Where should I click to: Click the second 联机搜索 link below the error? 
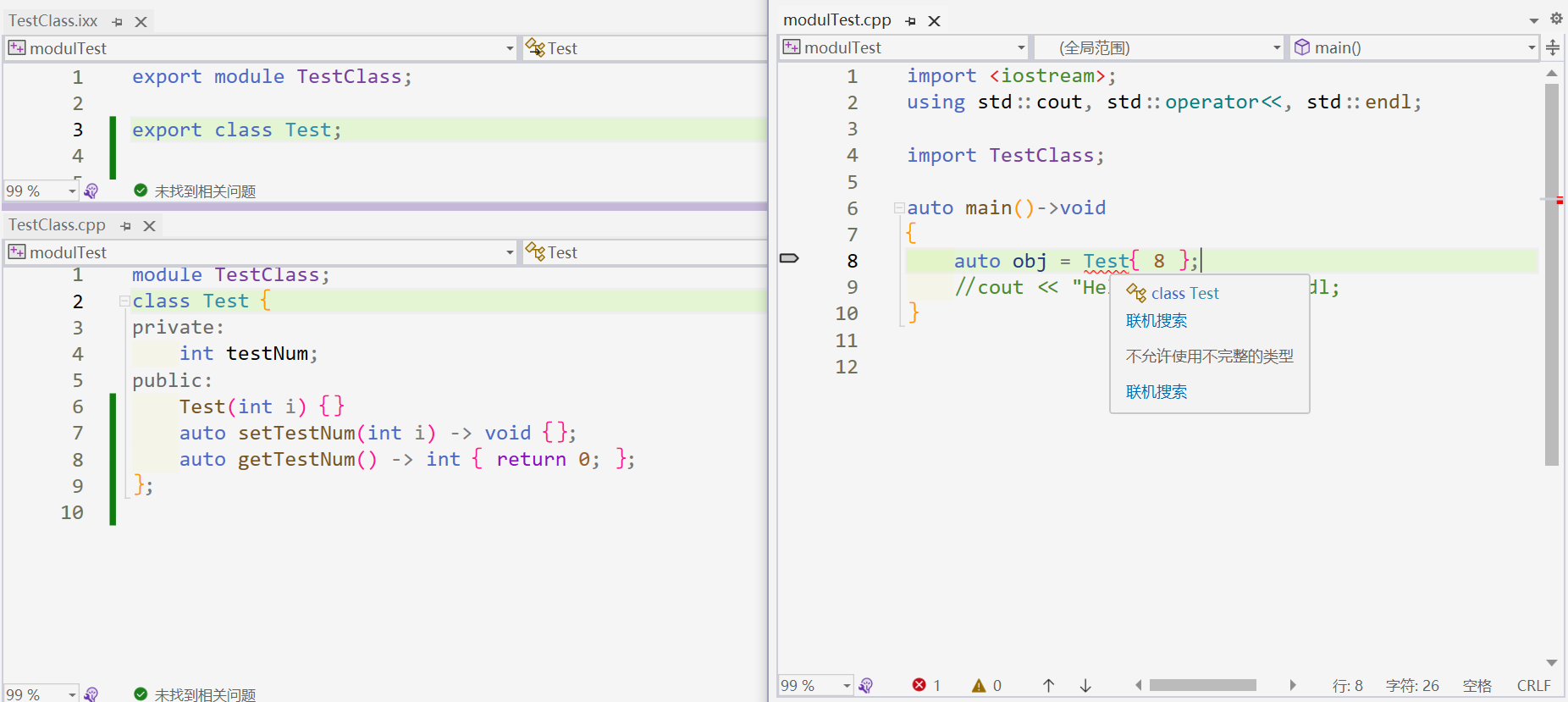1157,392
